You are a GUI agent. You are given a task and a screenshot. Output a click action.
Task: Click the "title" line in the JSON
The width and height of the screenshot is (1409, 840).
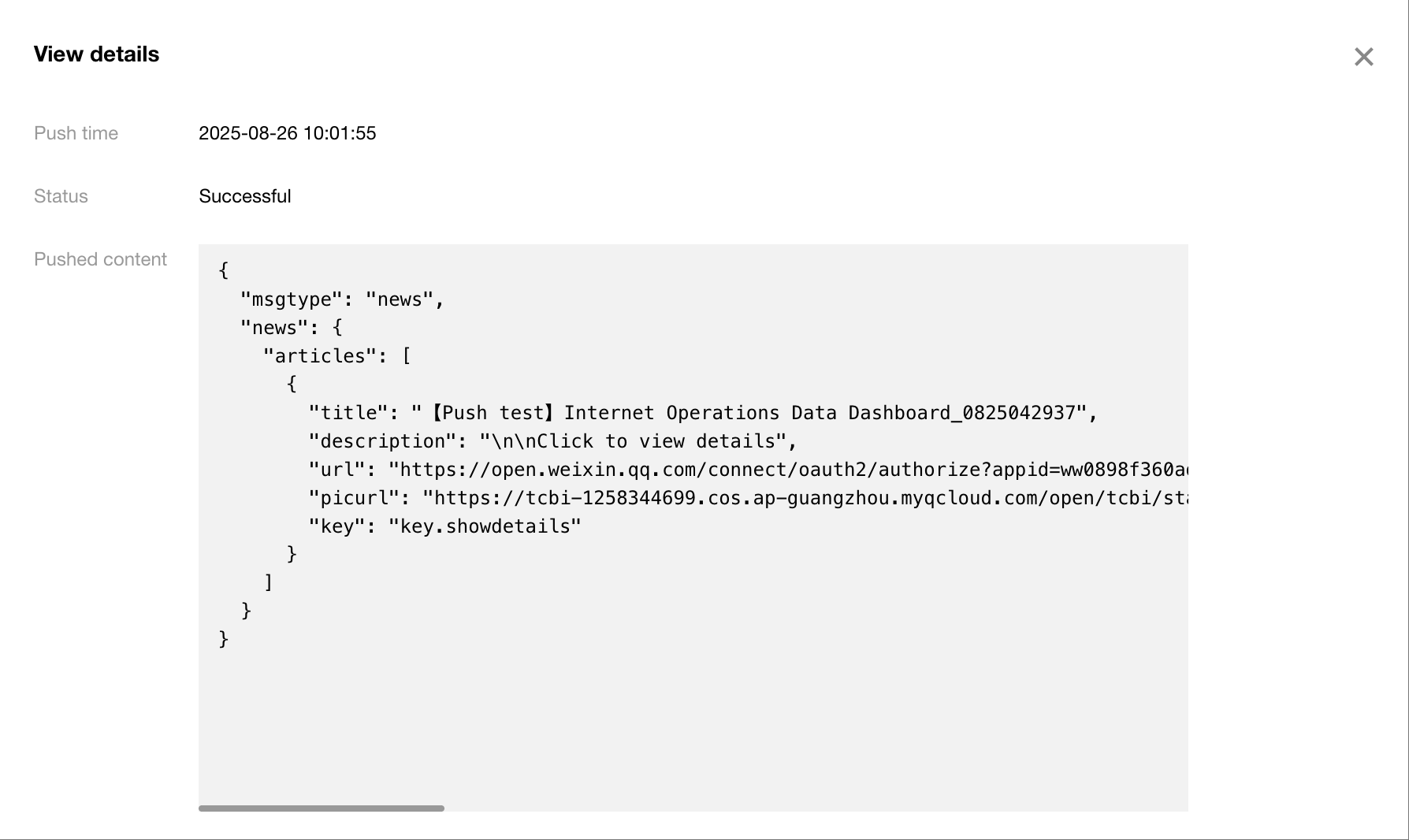point(701,413)
